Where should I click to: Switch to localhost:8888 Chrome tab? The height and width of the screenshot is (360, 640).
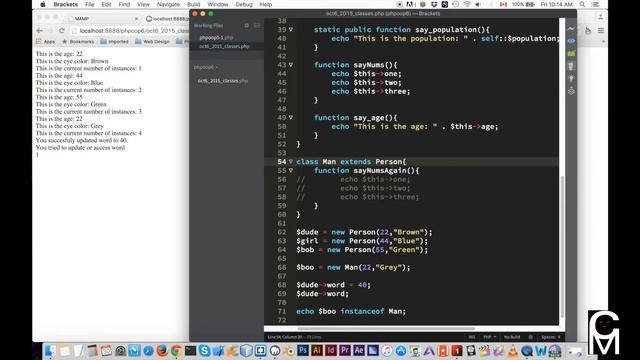point(168,19)
